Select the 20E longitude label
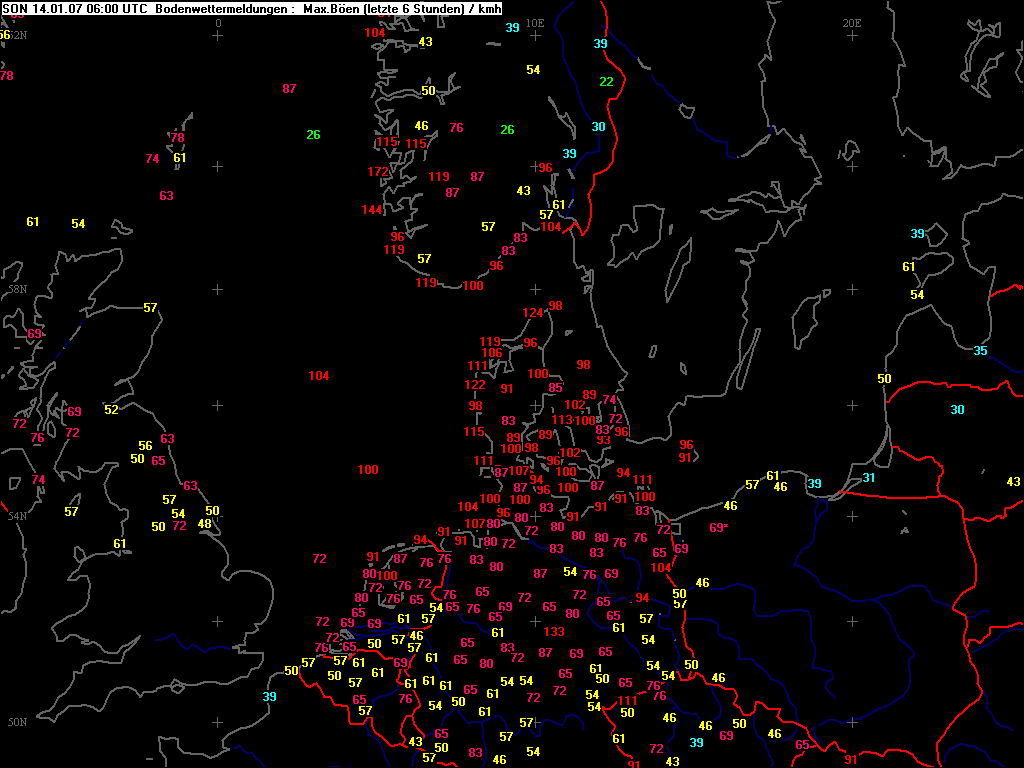This screenshot has height=768, width=1024. [852, 23]
